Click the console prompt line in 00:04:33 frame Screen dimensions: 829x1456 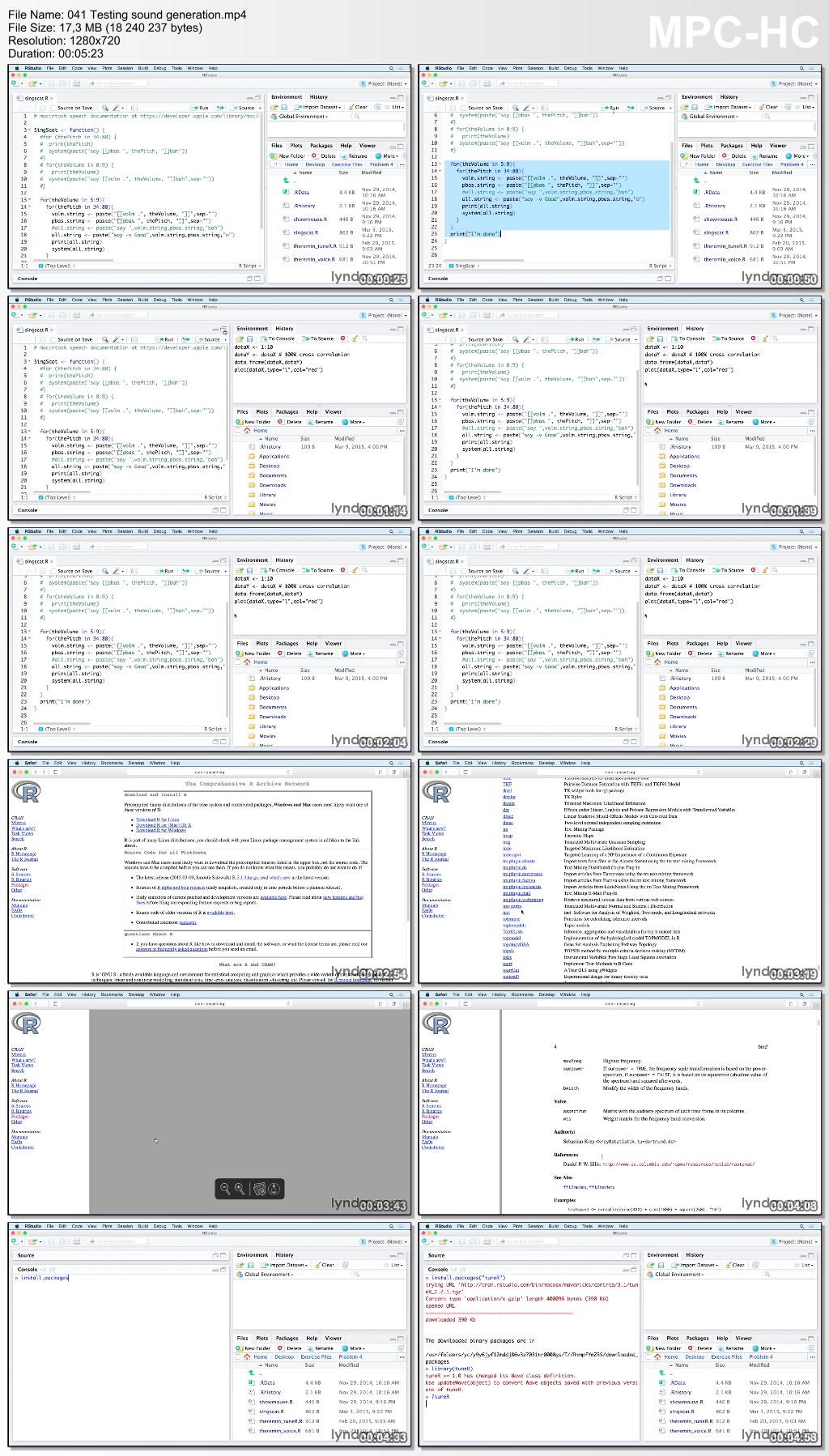121,1277
